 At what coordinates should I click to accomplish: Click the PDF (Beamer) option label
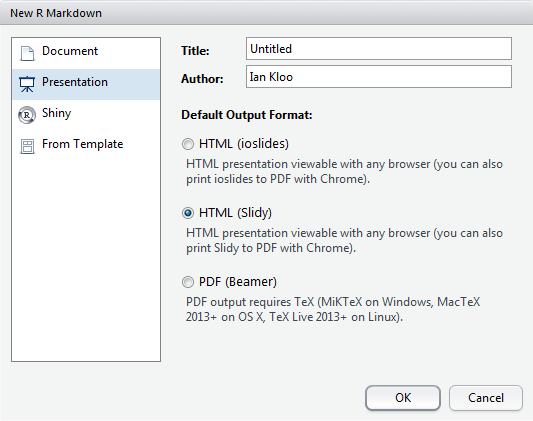pos(238,282)
